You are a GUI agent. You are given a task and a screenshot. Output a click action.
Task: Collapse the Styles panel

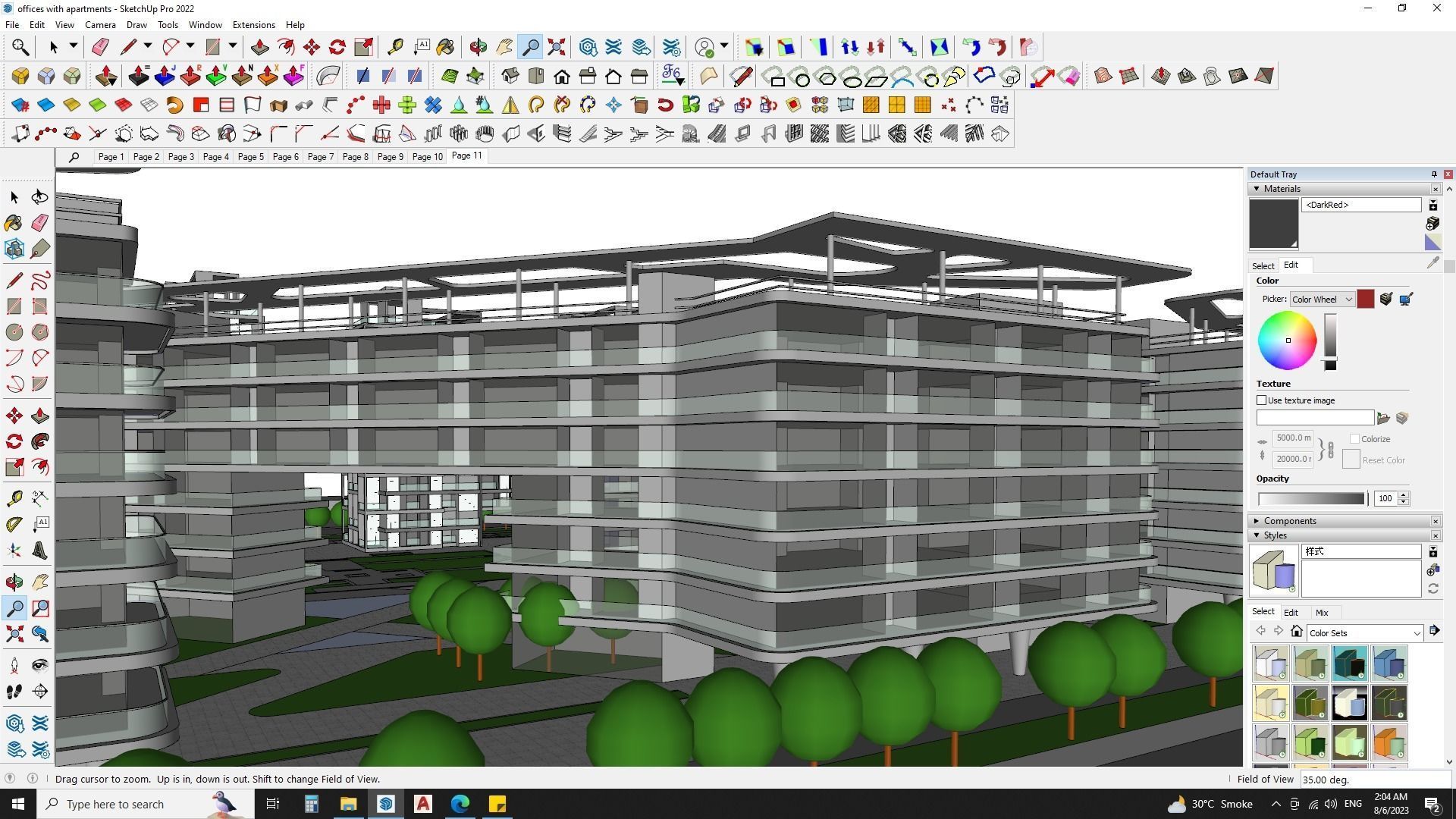(1257, 535)
